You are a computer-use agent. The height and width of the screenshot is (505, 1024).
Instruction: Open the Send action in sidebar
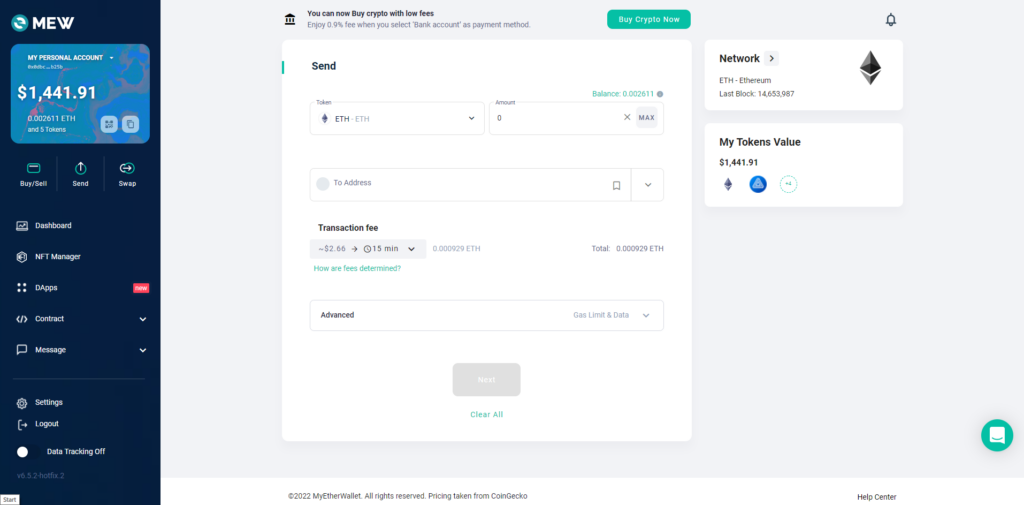pyautogui.click(x=80, y=174)
